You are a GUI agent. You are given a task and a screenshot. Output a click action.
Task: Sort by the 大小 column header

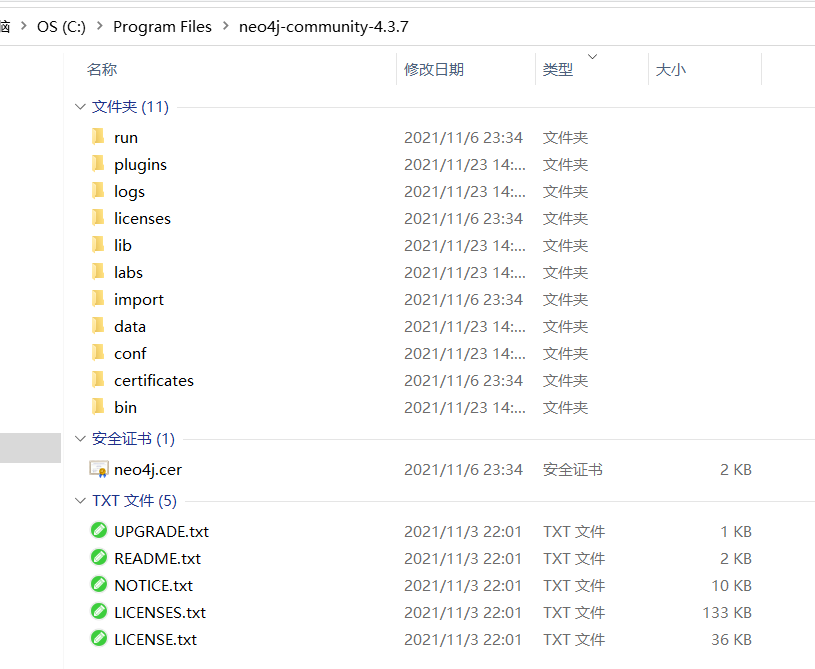[x=671, y=70]
